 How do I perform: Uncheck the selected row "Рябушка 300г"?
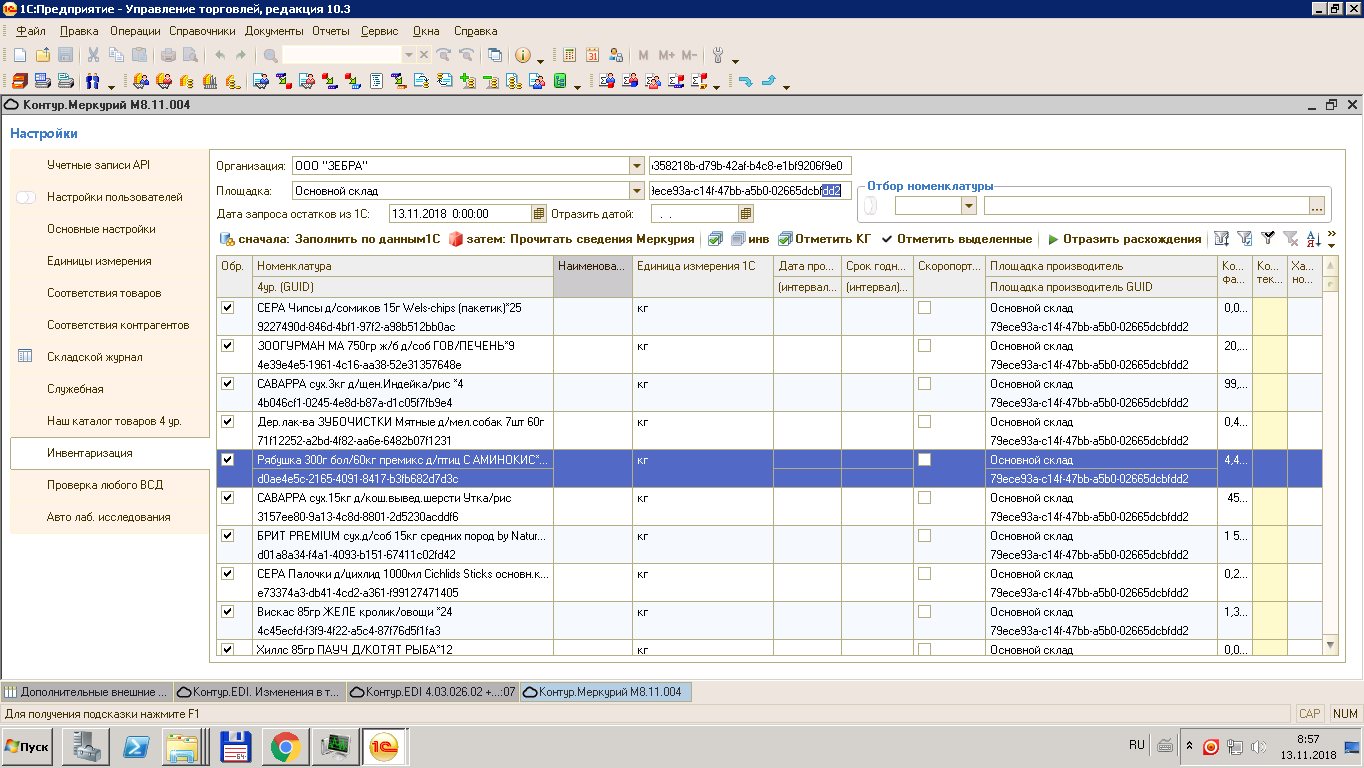click(x=228, y=459)
